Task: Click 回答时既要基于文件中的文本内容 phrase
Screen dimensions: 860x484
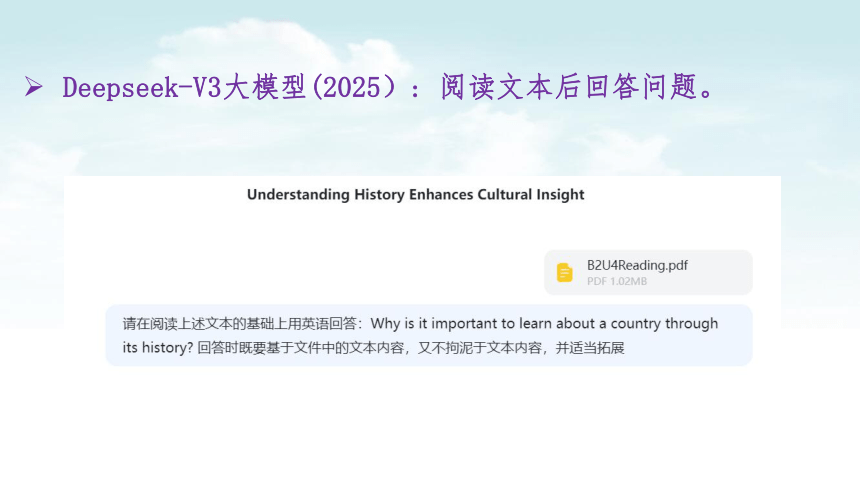Action: (301, 348)
